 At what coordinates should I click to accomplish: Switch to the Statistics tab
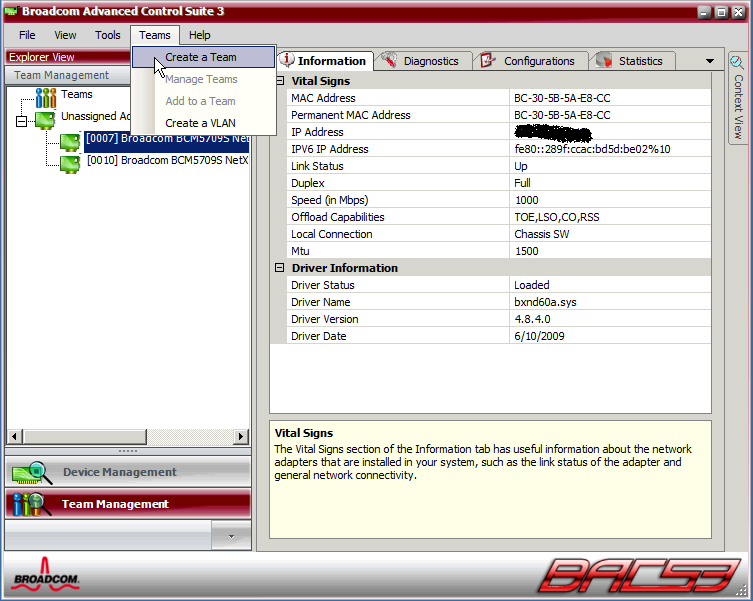(633, 61)
